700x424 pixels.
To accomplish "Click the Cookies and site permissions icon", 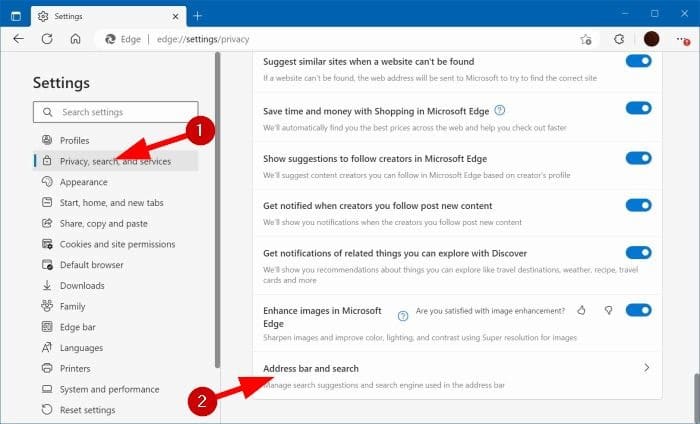I will (47, 244).
